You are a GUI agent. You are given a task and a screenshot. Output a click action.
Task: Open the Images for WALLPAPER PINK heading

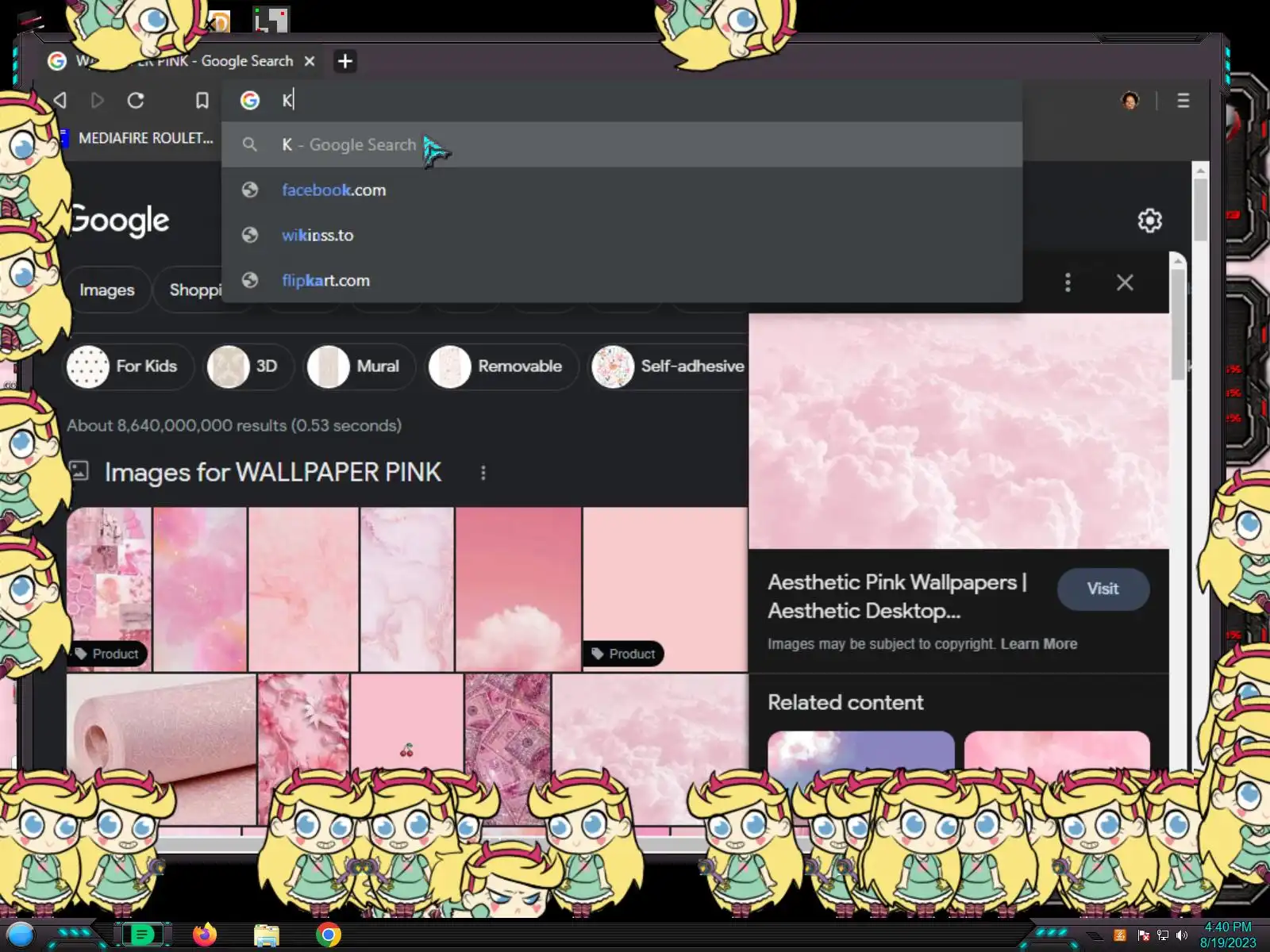point(273,473)
